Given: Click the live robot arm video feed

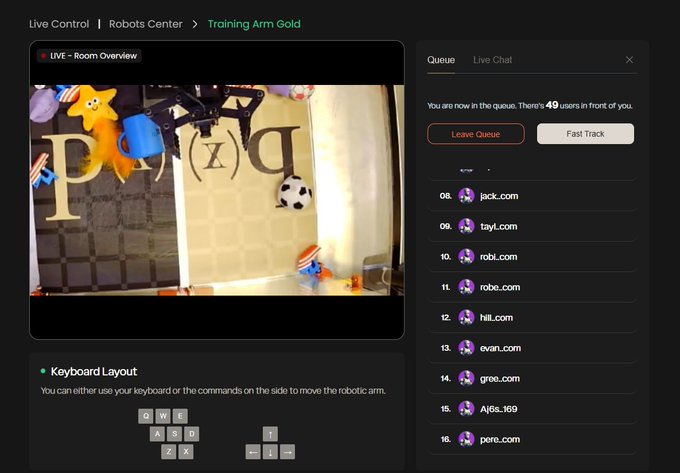Looking at the screenshot, I should pyautogui.click(x=217, y=190).
